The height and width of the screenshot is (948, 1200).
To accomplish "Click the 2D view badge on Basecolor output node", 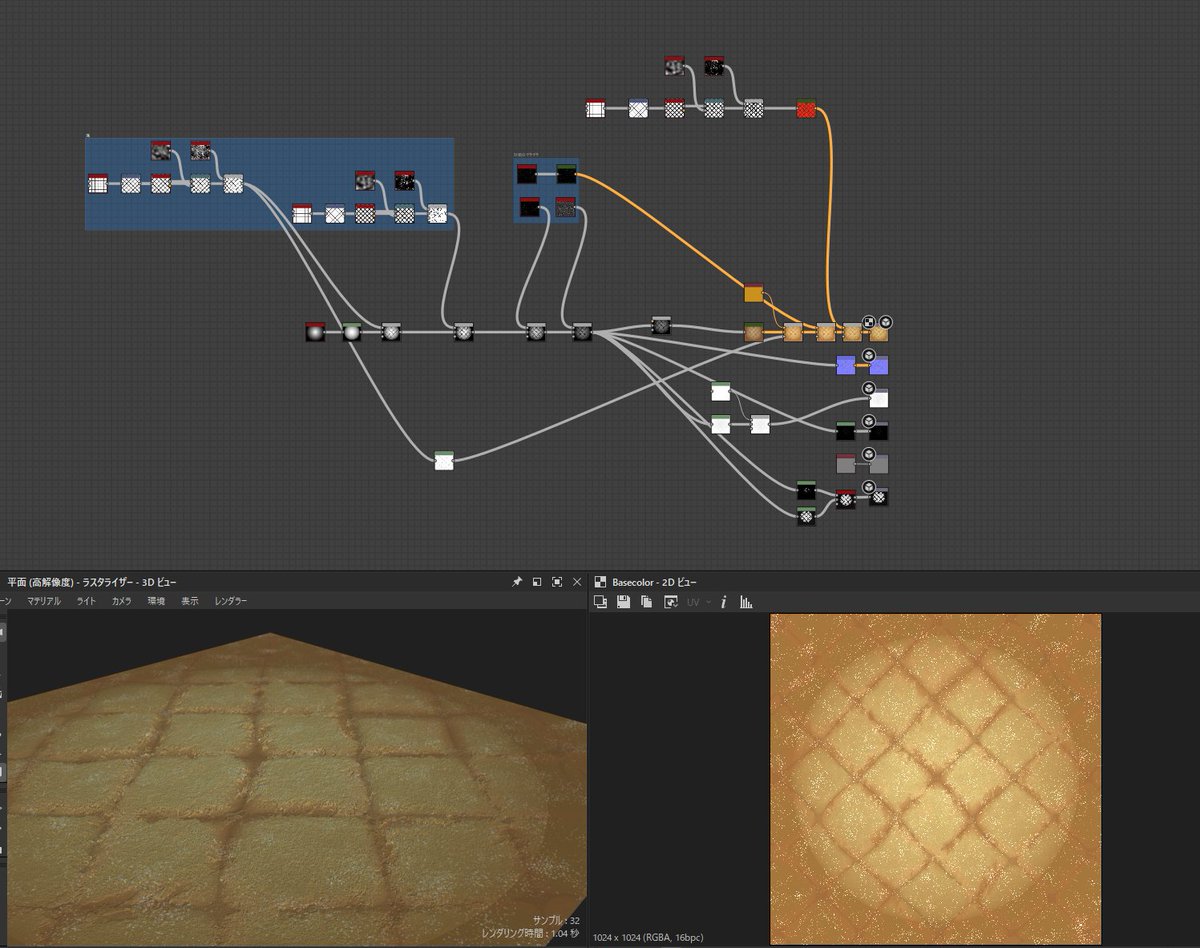I will coord(869,322).
